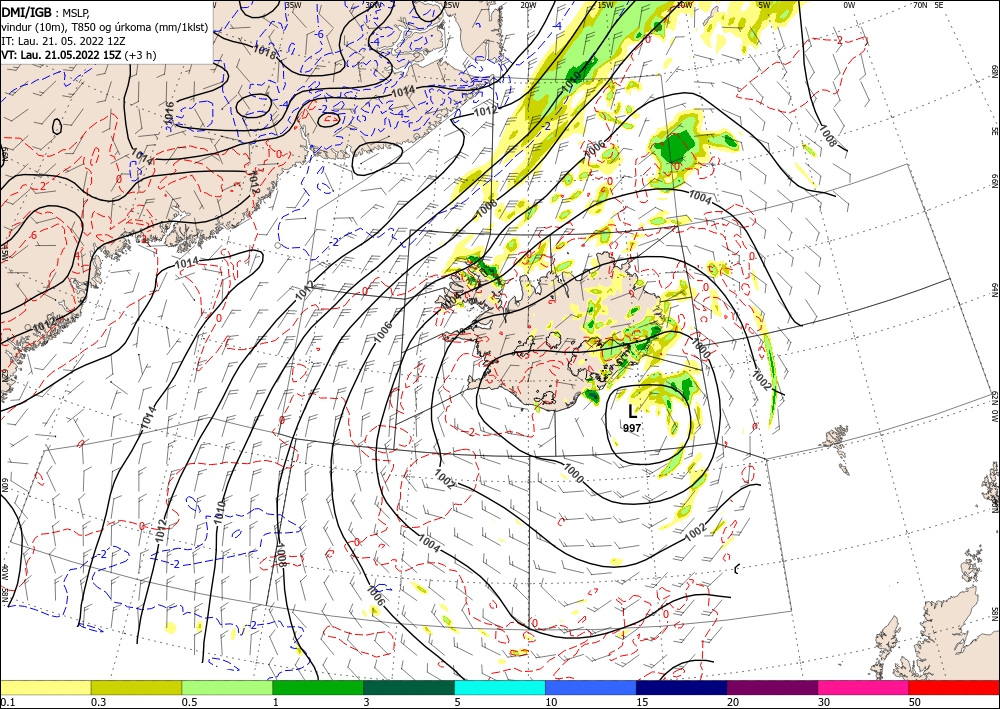Screen dimensions: 1000x709
Task: Choose the navy 15 mm legend swatch
Action: coord(682,687)
